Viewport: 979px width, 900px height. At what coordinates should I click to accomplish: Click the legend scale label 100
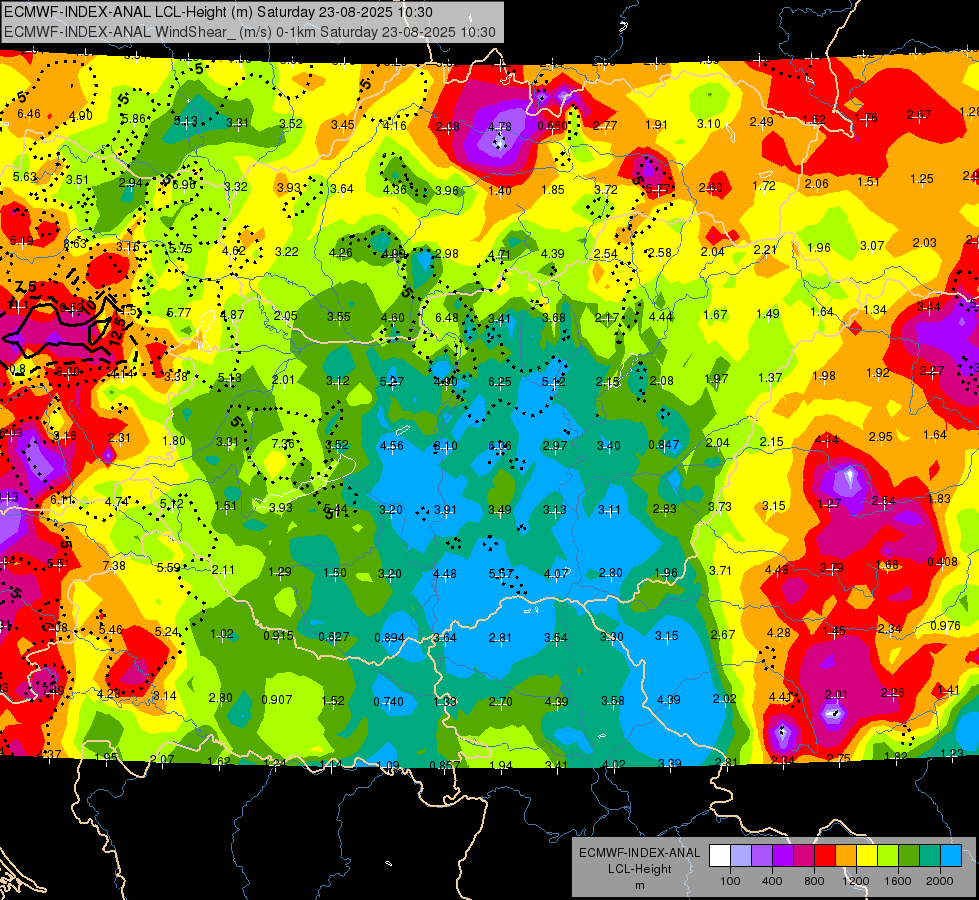click(730, 881)
